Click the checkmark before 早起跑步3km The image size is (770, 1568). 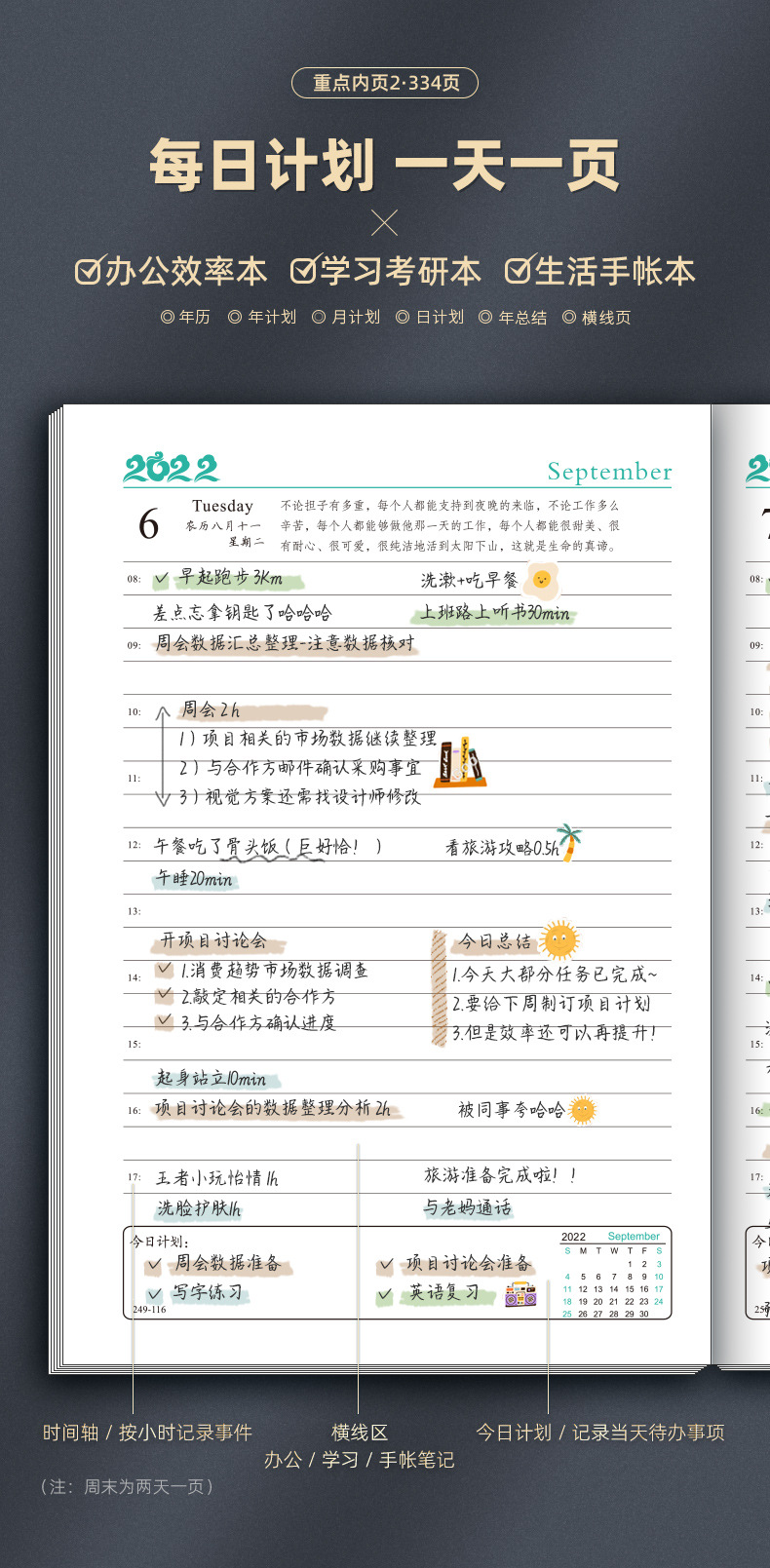pos(161,579)
